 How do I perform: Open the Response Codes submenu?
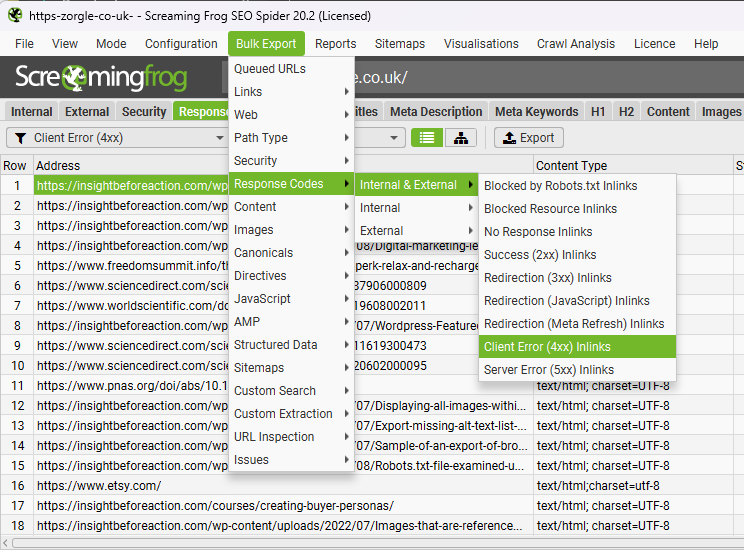point(291,184)
